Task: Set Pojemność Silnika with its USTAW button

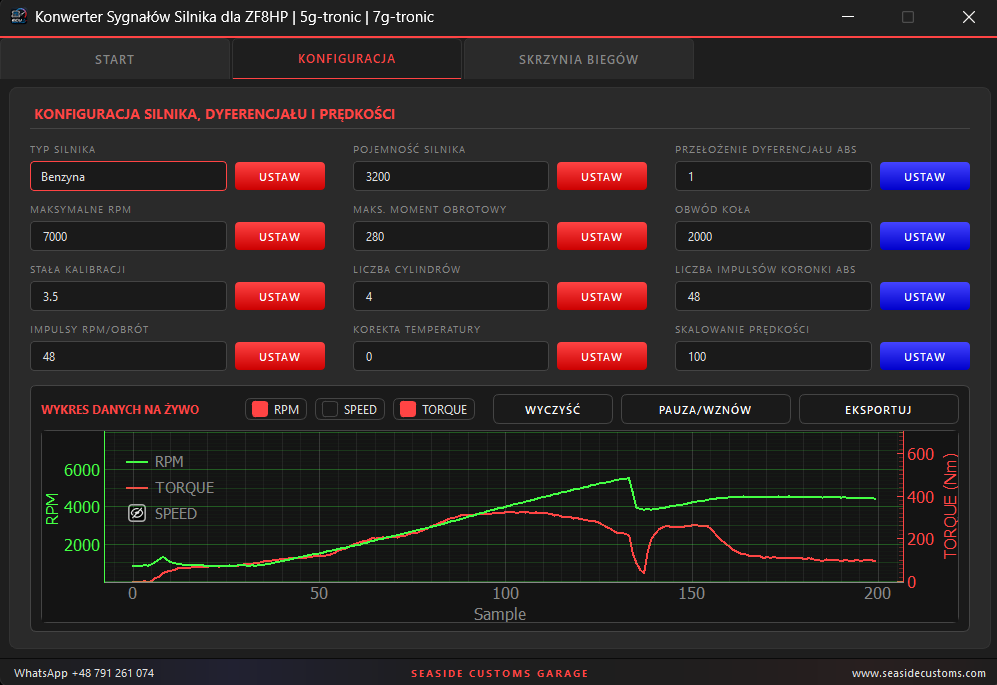Action: [602, 176]
